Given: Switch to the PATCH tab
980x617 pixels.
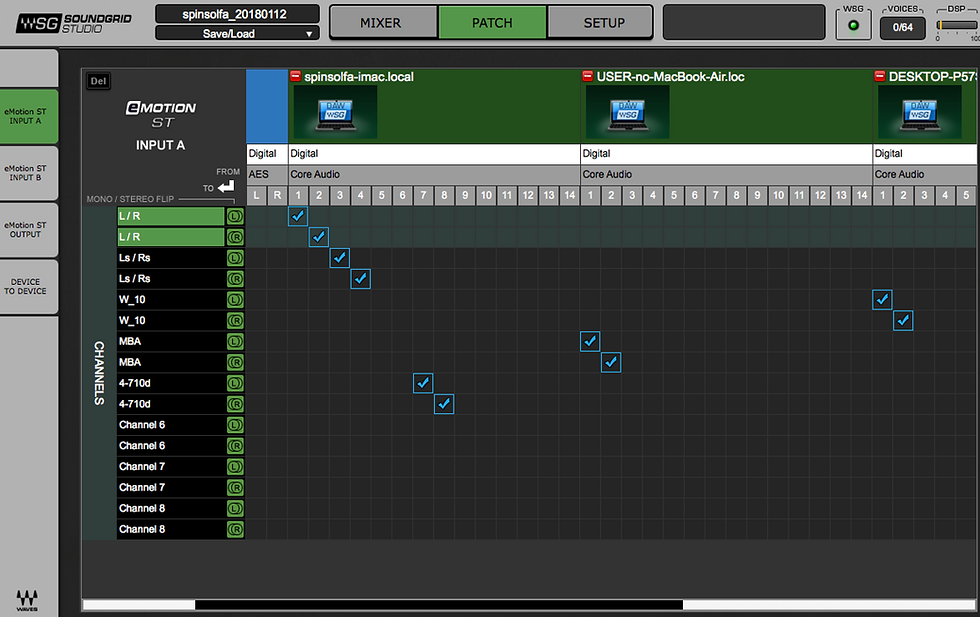Looking at the screenshot, I should coord(492,23).
